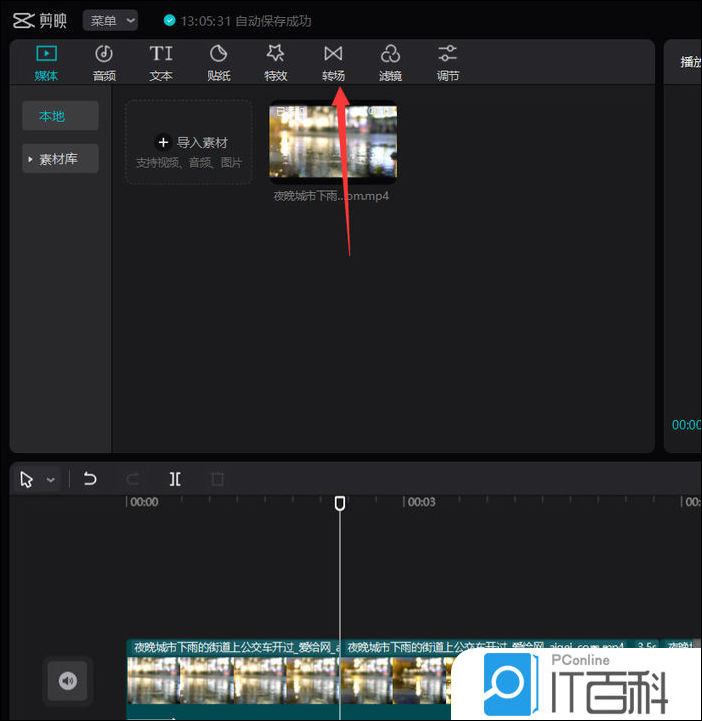Open the 调节 adjustment tab
702x721 pixels.
[x=447, y=63]
